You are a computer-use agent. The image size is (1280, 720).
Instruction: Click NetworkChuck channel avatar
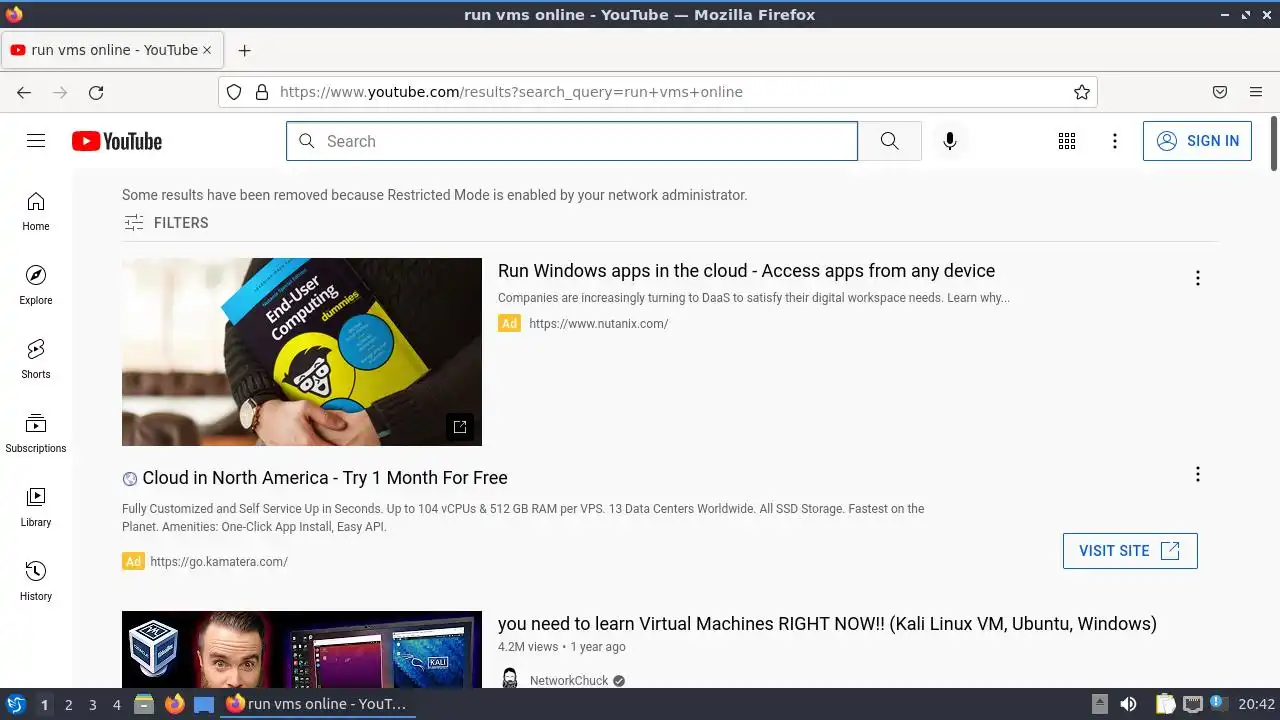[x=510, y=680]
